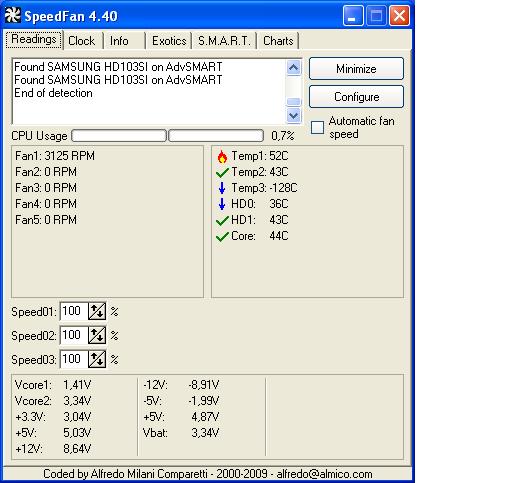Open the Exotics tab
Viewport: 512px width, 483px height.
[x=169, y=41]
